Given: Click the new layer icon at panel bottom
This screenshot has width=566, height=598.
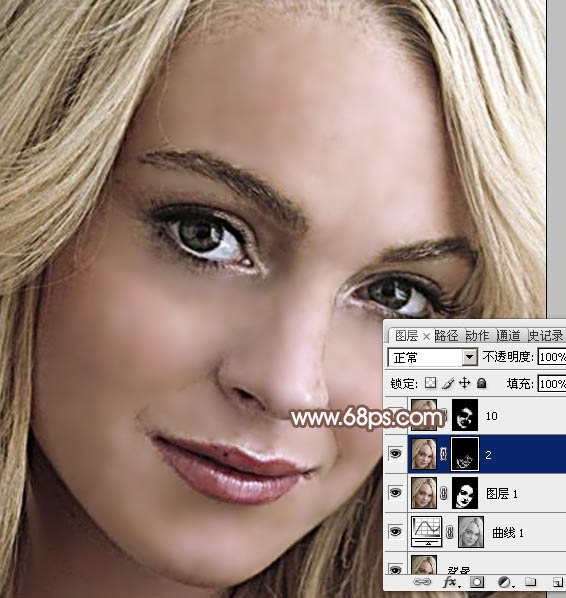Looking at the screenshot, I should pyautogui.click(x=558, y=582).
